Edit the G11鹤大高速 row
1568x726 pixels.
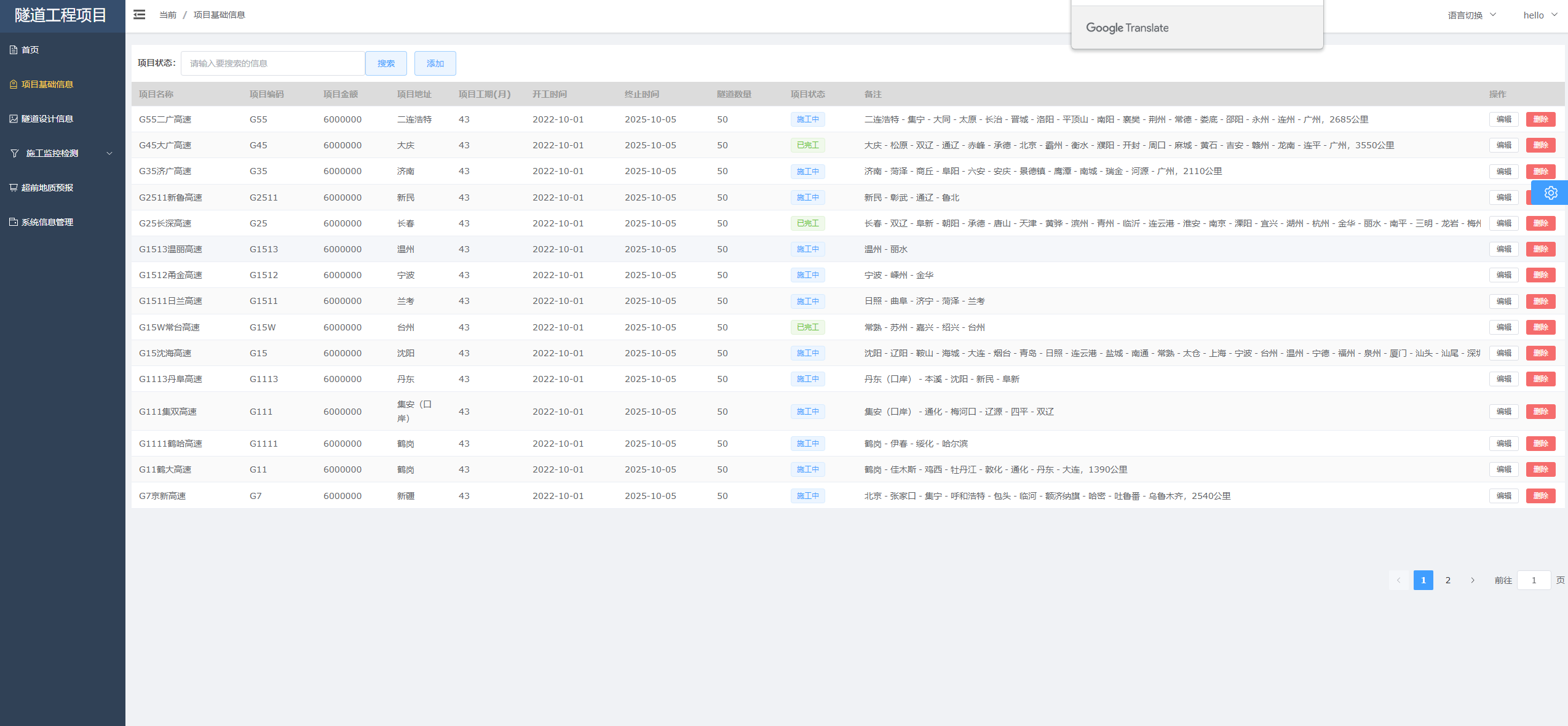1504,469
